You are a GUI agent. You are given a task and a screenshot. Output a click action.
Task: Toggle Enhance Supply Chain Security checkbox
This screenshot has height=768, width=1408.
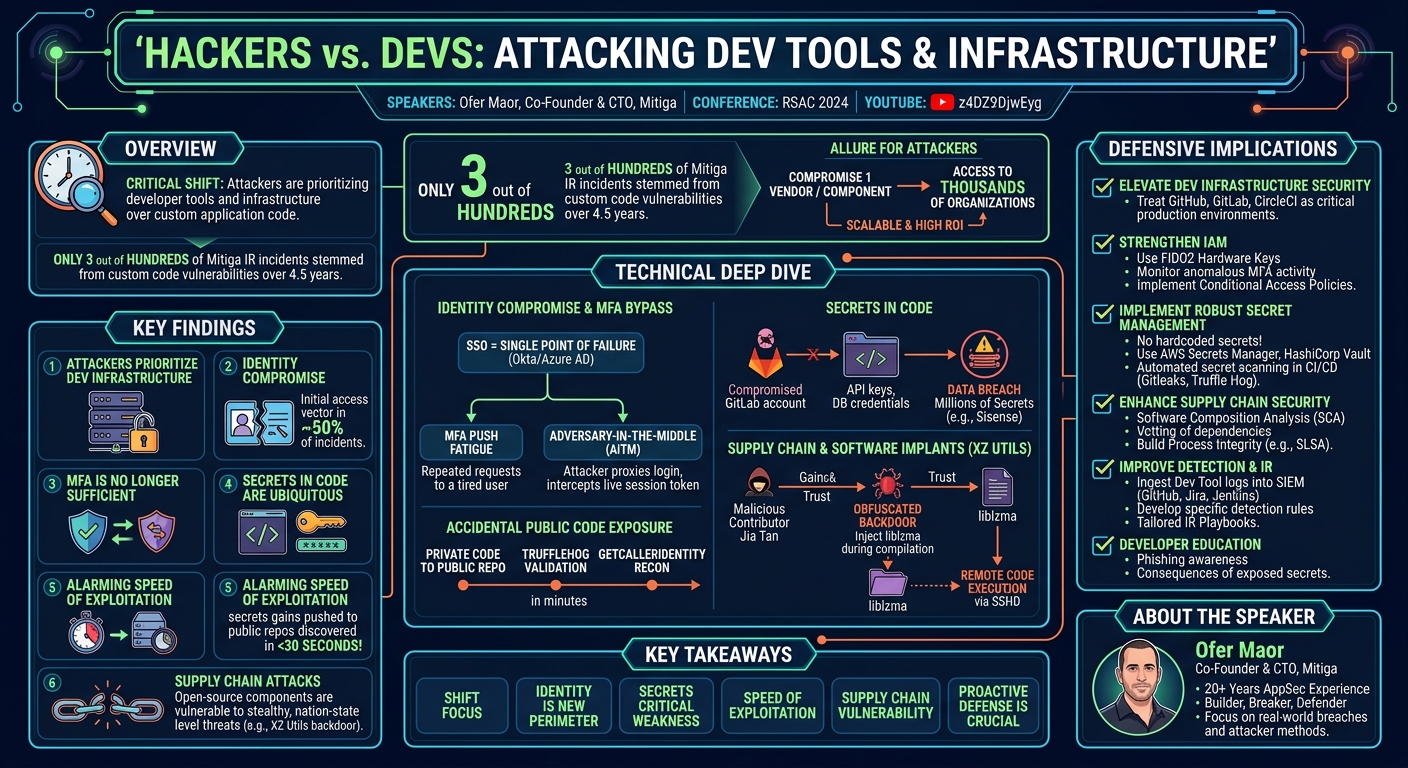click(x=1103, y=402)
